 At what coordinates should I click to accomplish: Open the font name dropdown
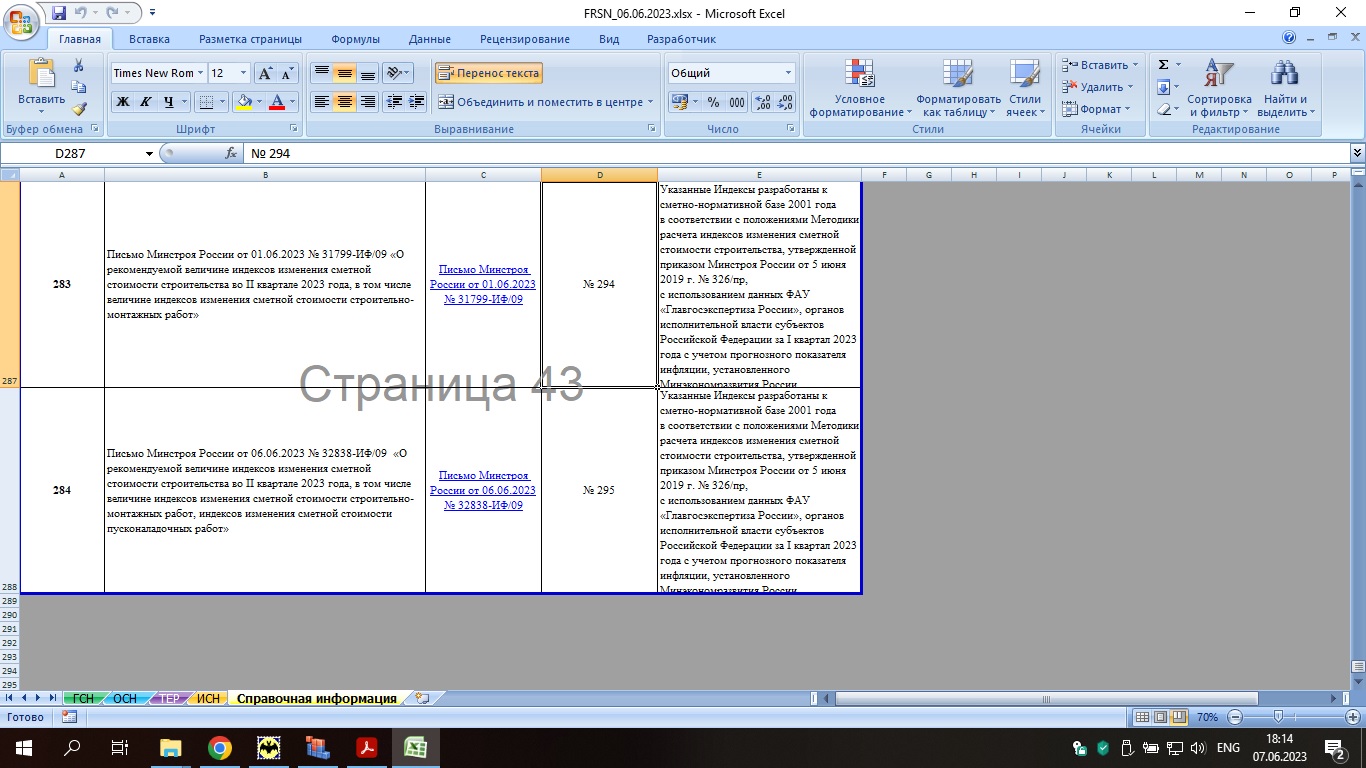[x=201, y=73]
